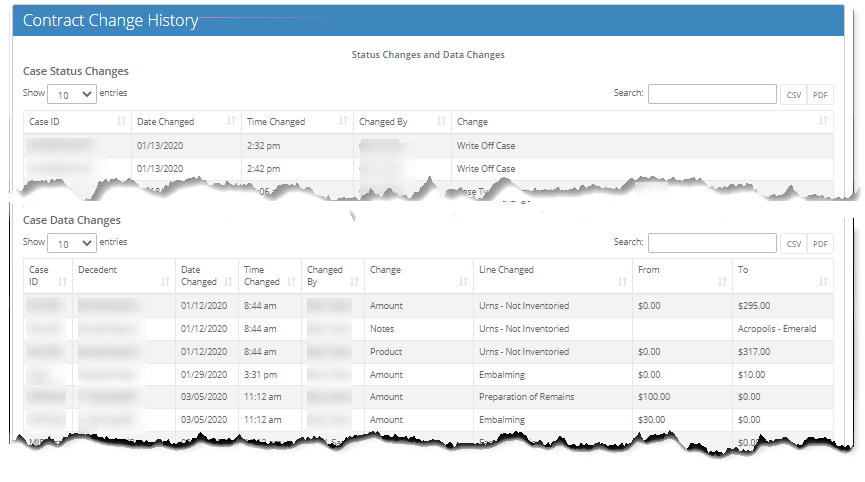Sort Case Data table by Change column
865x482 pixels.
tap(417, 276)
